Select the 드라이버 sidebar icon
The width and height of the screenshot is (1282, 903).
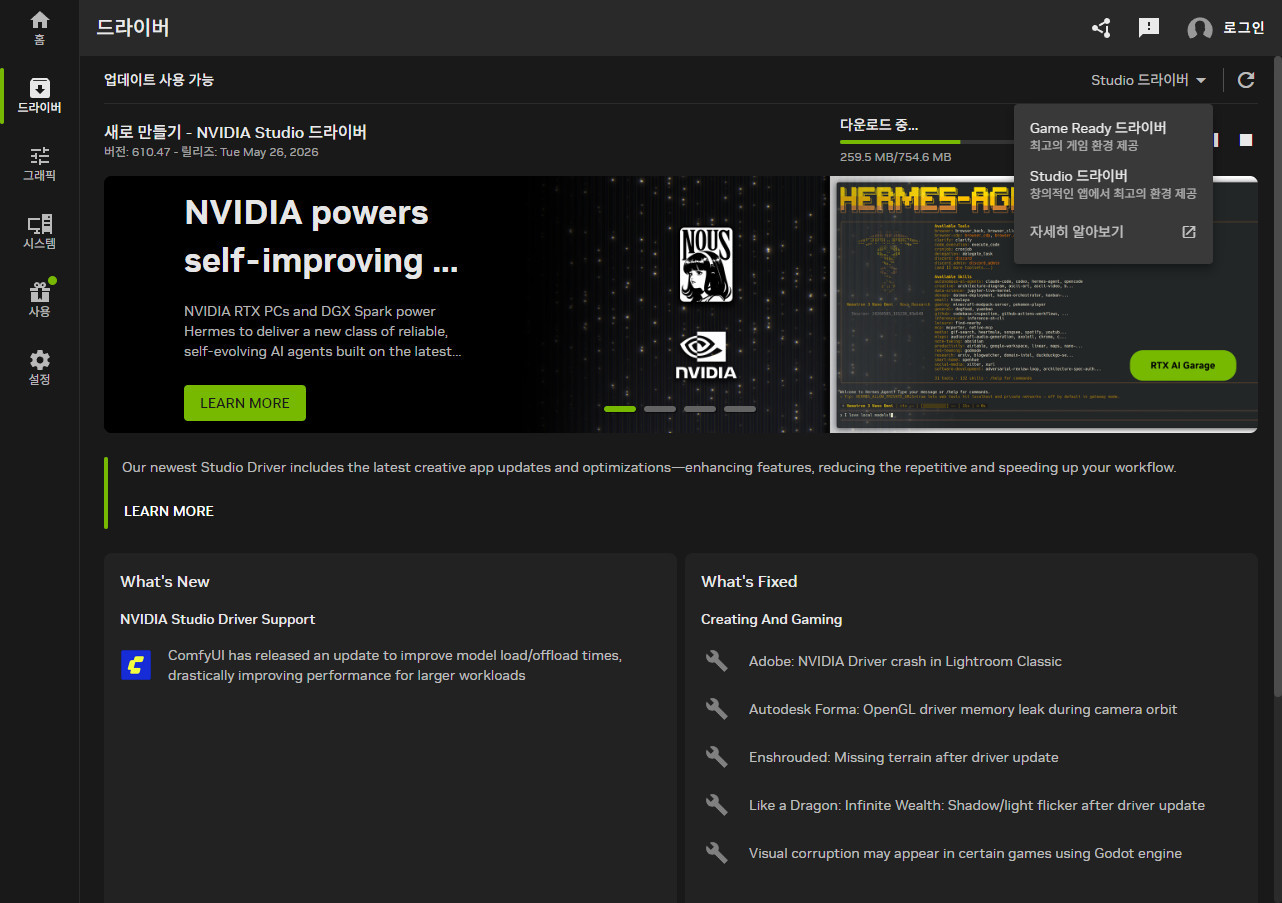pos(39,96)
